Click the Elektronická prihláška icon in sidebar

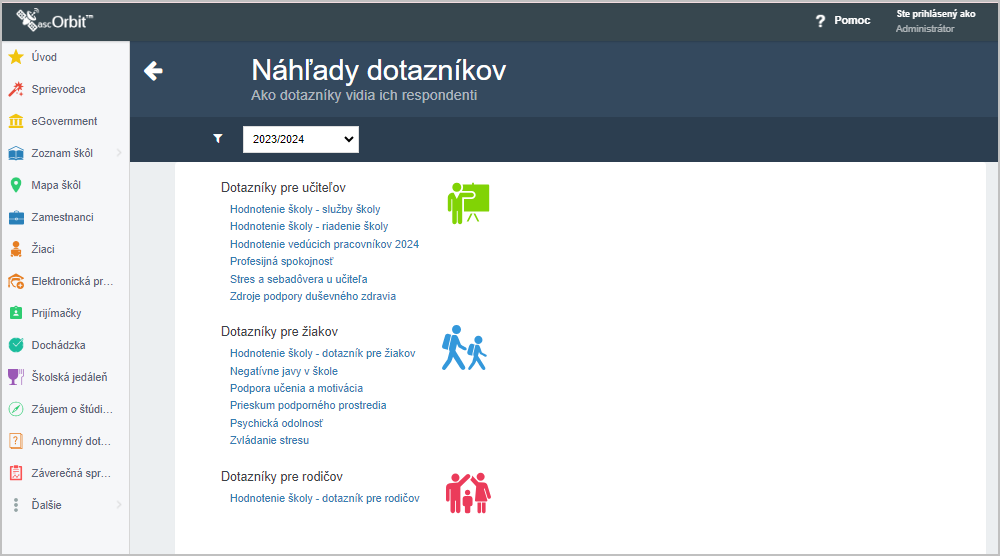pyautogui.click(x=16, y=281)
